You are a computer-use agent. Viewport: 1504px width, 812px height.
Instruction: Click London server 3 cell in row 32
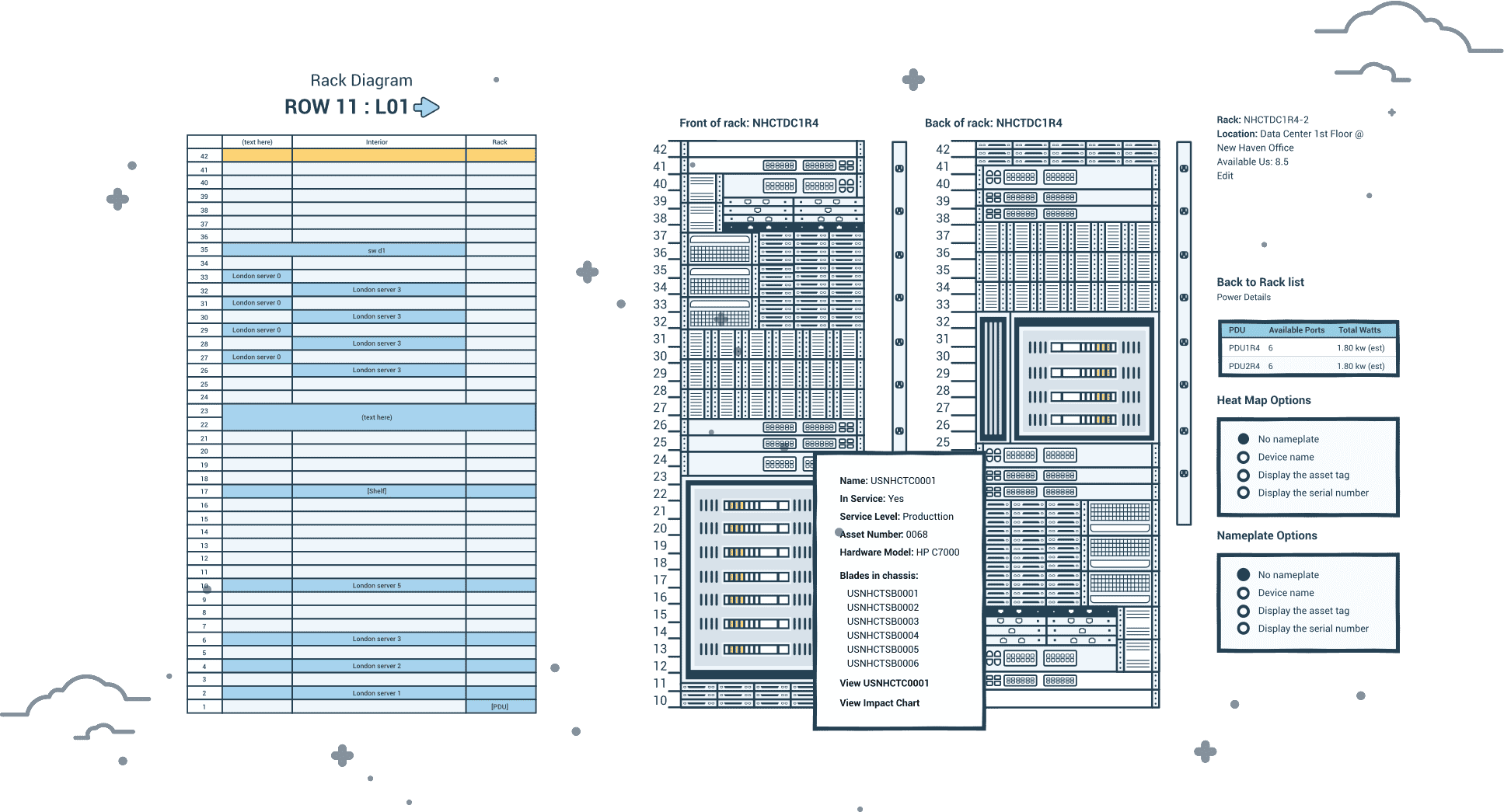click(x=379, y=290)
